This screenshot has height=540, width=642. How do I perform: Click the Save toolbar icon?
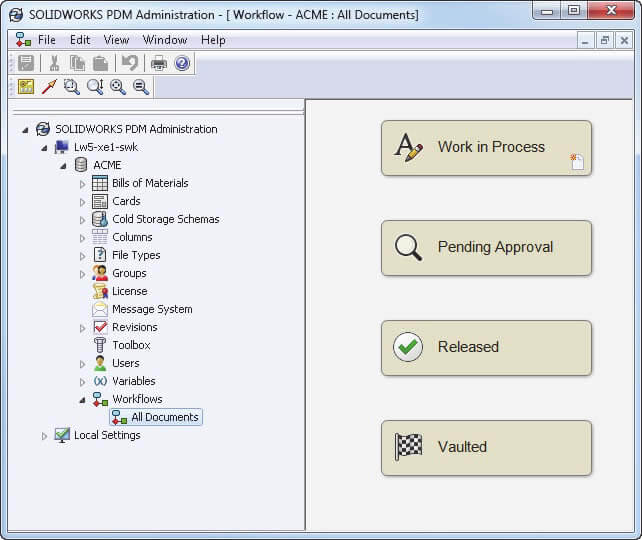click(x=26, y=63)
